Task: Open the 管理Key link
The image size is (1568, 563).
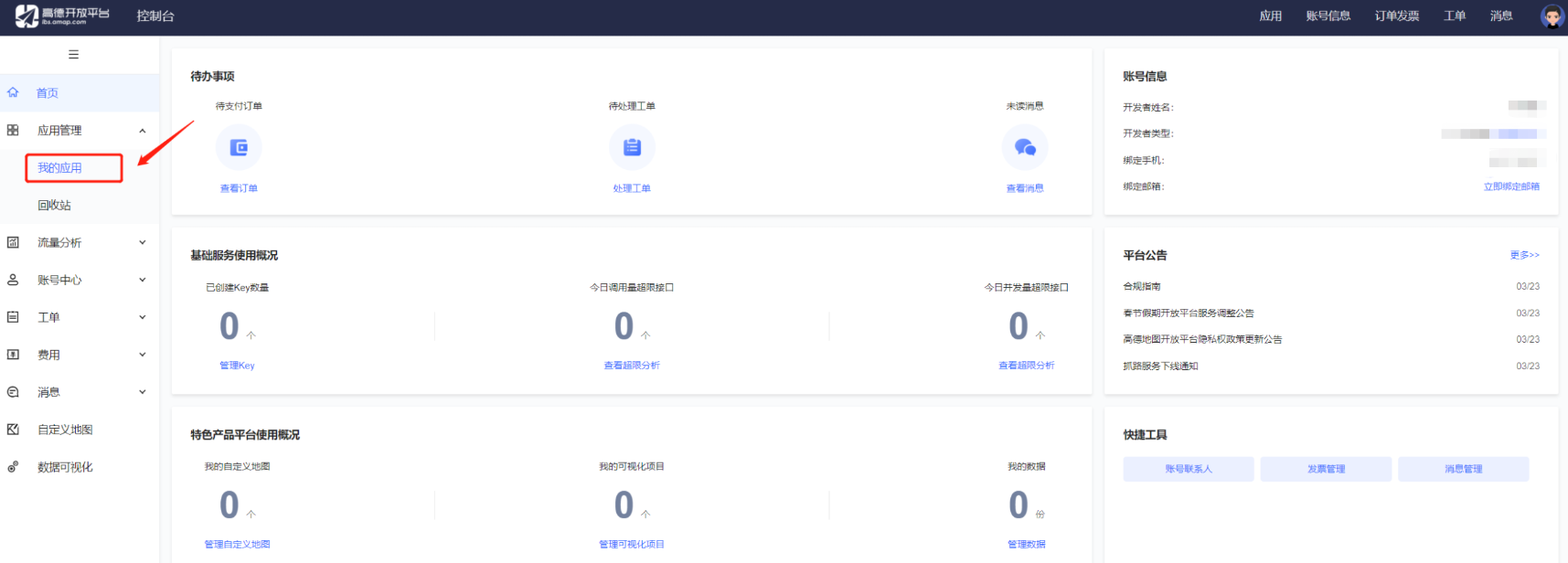Action: point(237,366)
